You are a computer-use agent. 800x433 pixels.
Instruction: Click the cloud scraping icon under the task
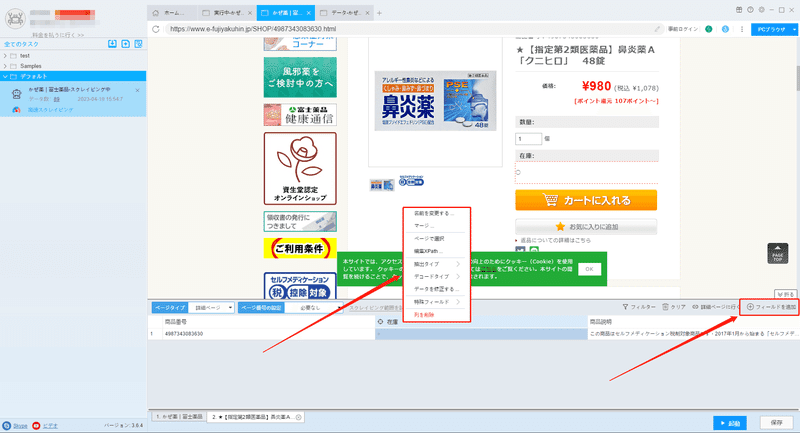[16, 110]
